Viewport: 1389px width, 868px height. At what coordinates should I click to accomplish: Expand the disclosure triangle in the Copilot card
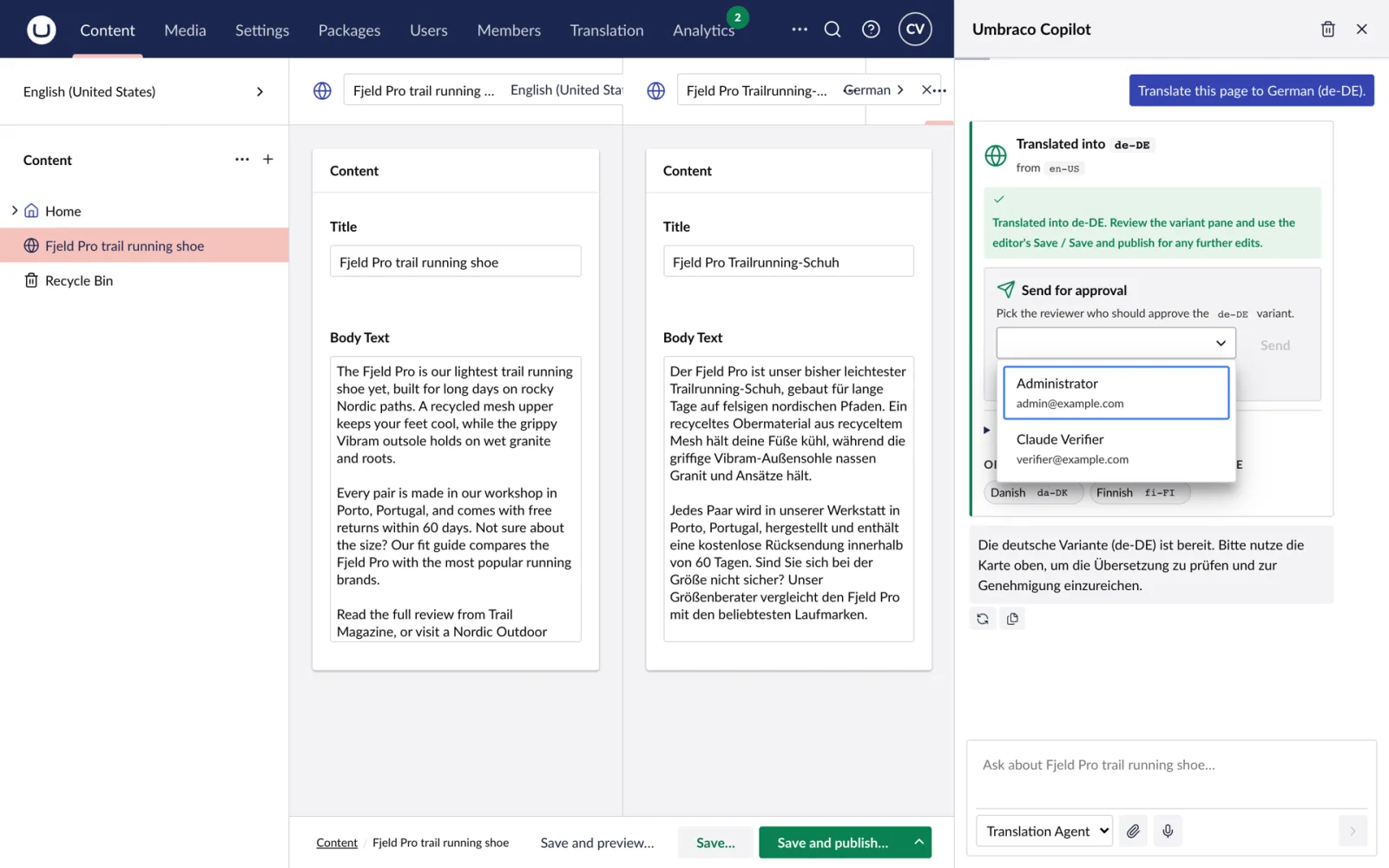point(986,430)
